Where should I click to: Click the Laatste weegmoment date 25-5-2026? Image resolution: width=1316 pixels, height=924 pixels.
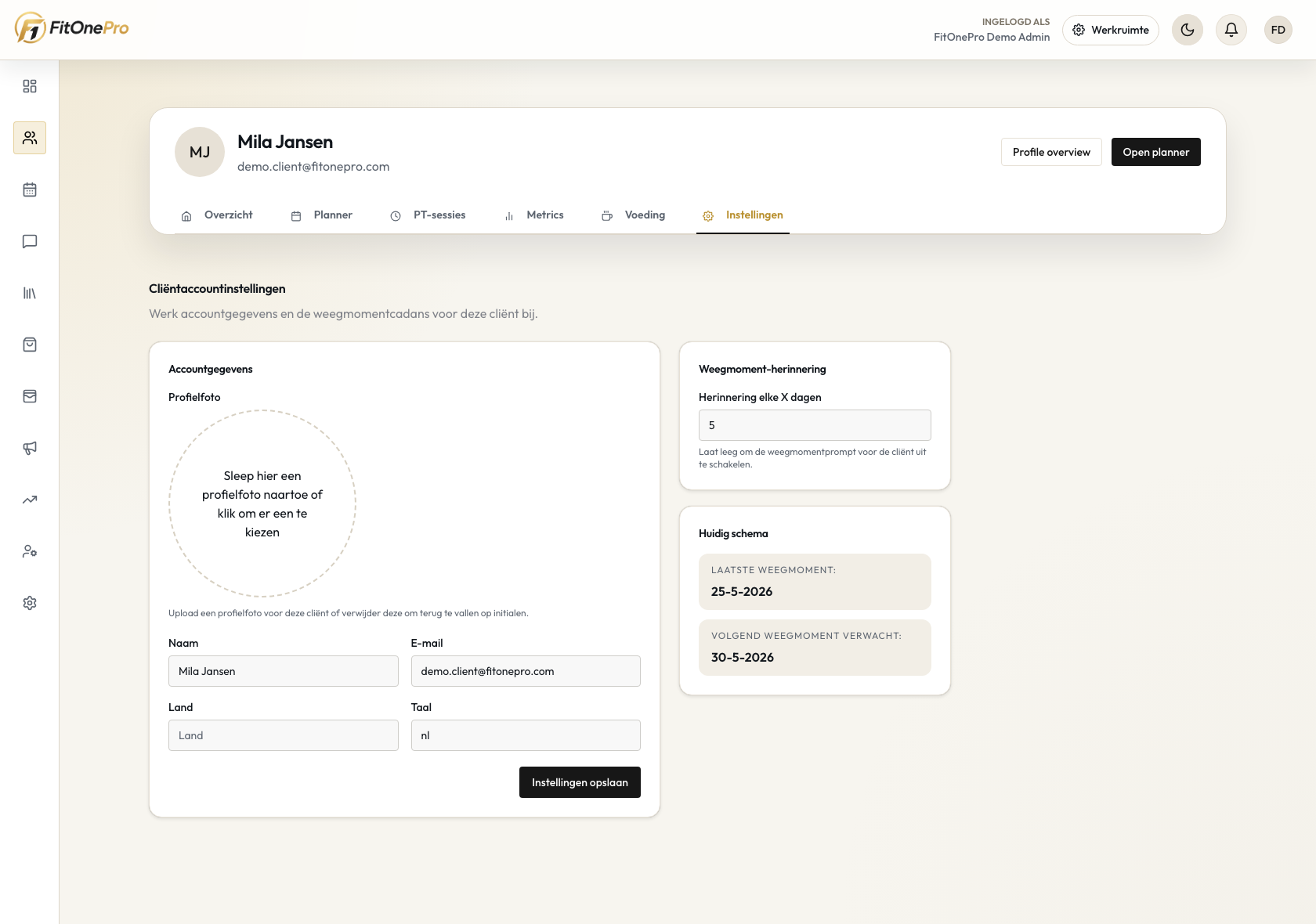click(742, 592)
